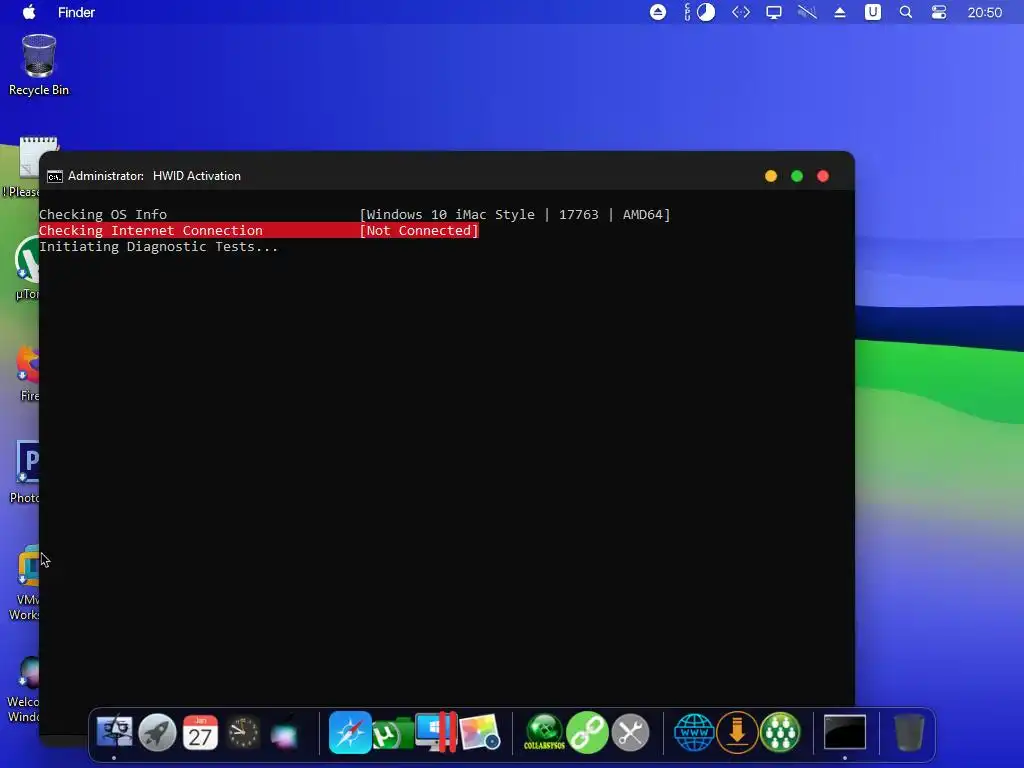The image size is (1024, 768).
Task: Open Launchpad rocket icon in dock
Action: [157, 732]
